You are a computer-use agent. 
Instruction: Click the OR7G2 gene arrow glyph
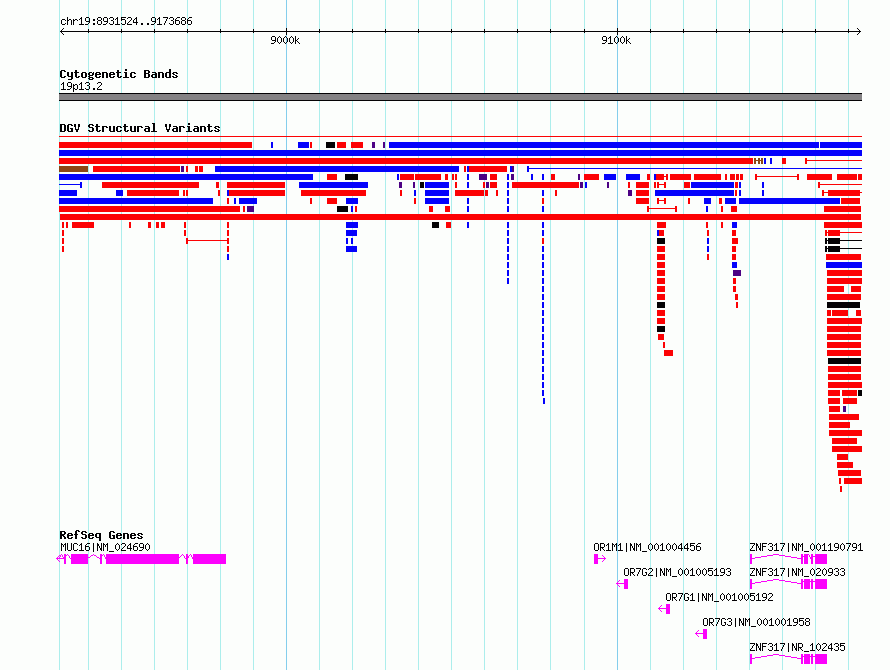coord(622,584)
